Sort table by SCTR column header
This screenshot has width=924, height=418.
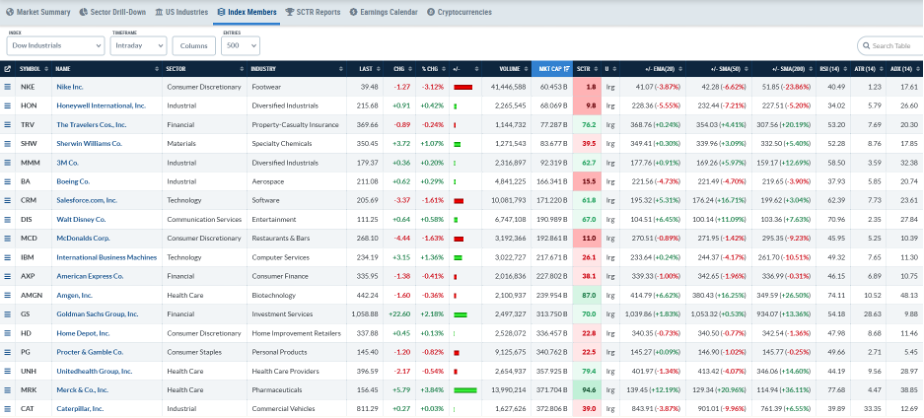[587, 69]
